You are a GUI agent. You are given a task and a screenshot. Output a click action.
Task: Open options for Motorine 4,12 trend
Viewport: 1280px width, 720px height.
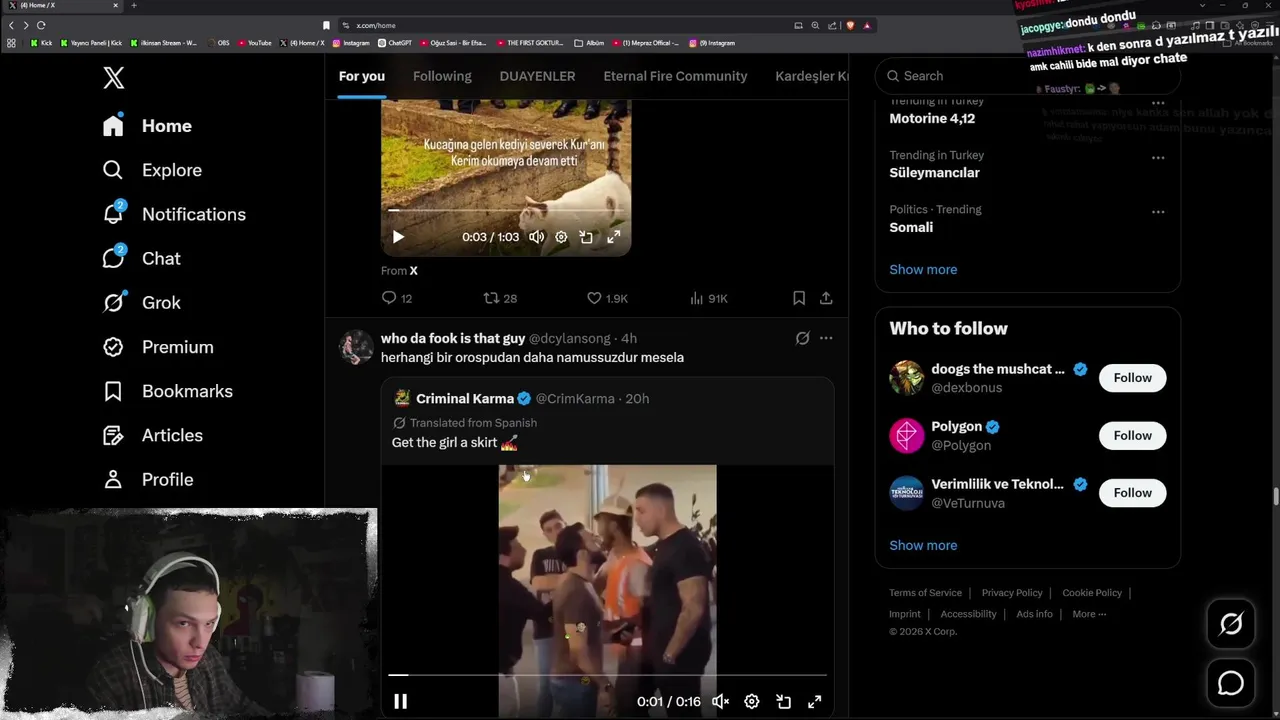click(1158, 103)
